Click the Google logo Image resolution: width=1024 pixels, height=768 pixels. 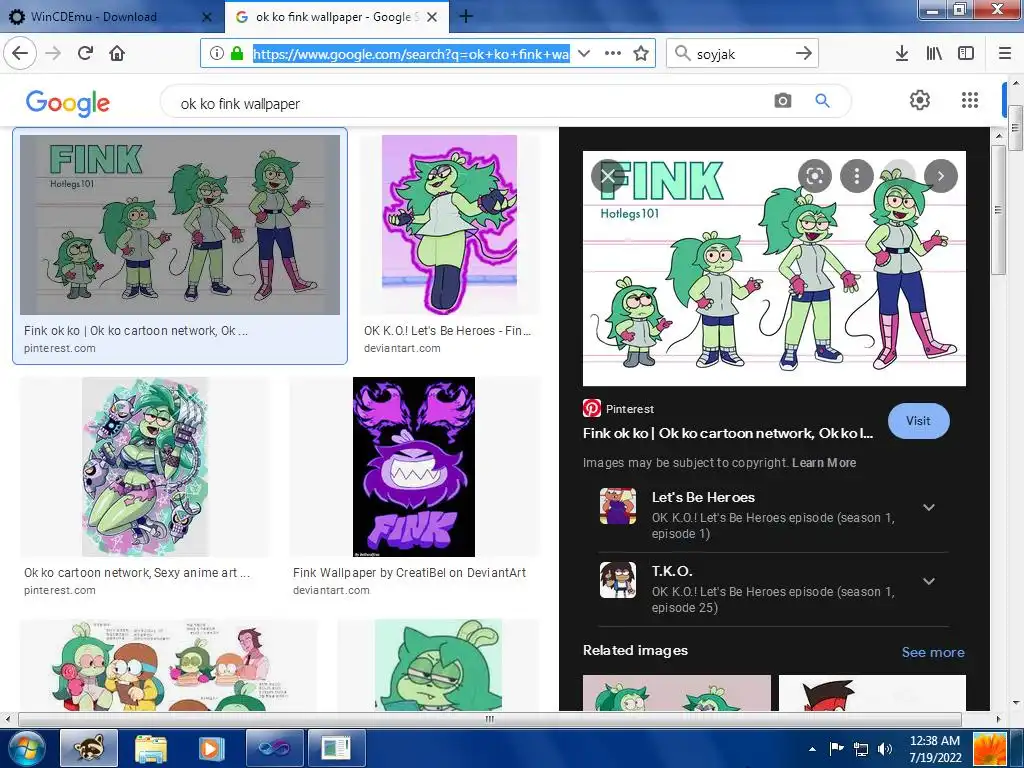(68, 103)
